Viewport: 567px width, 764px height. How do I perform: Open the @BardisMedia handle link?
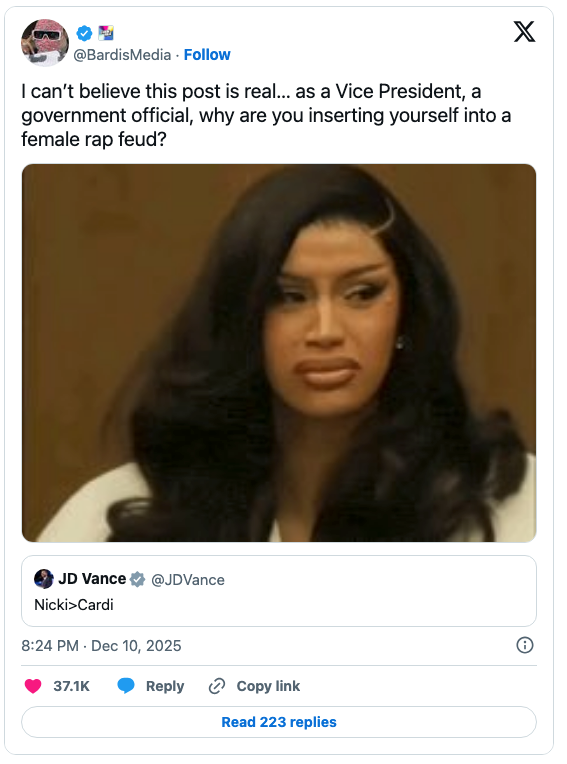(122, 55)
